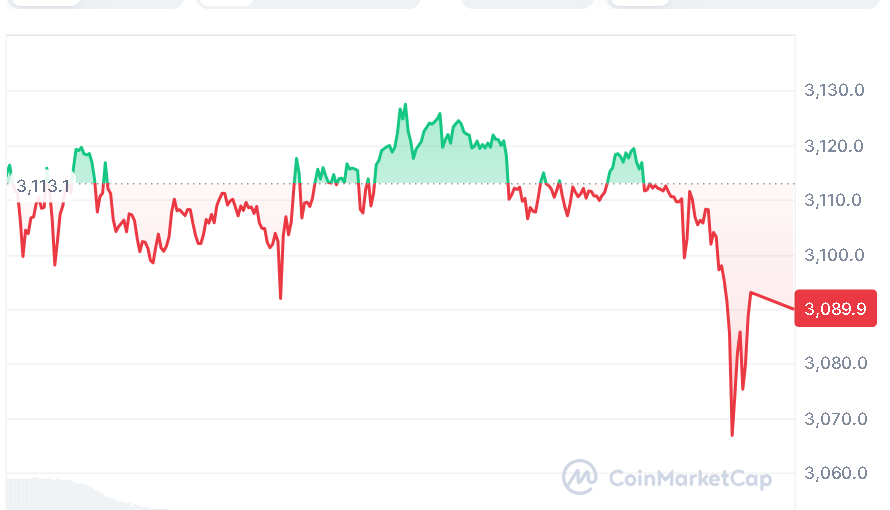890x510 pixels.
Task: Click the 3,060.0 price axis label
Action: point(834,473)
